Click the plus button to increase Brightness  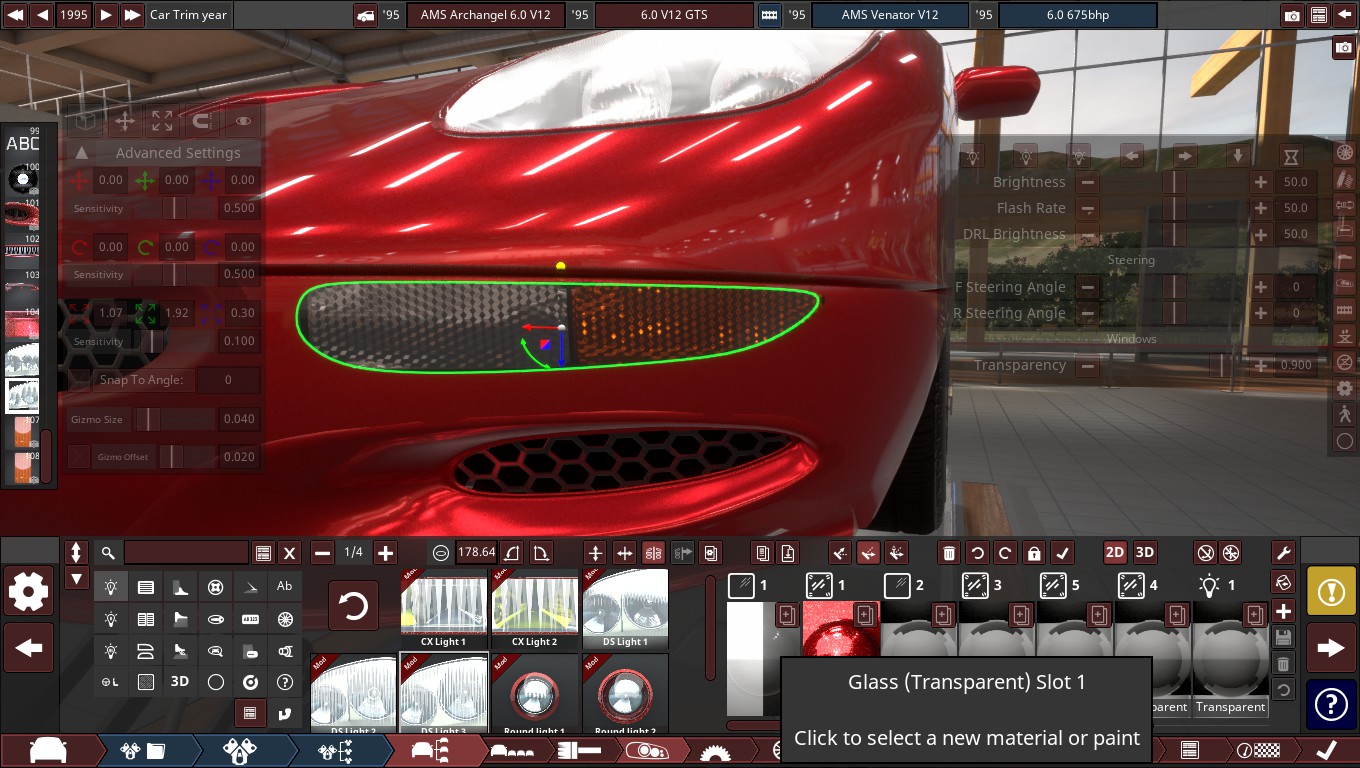1260,182
